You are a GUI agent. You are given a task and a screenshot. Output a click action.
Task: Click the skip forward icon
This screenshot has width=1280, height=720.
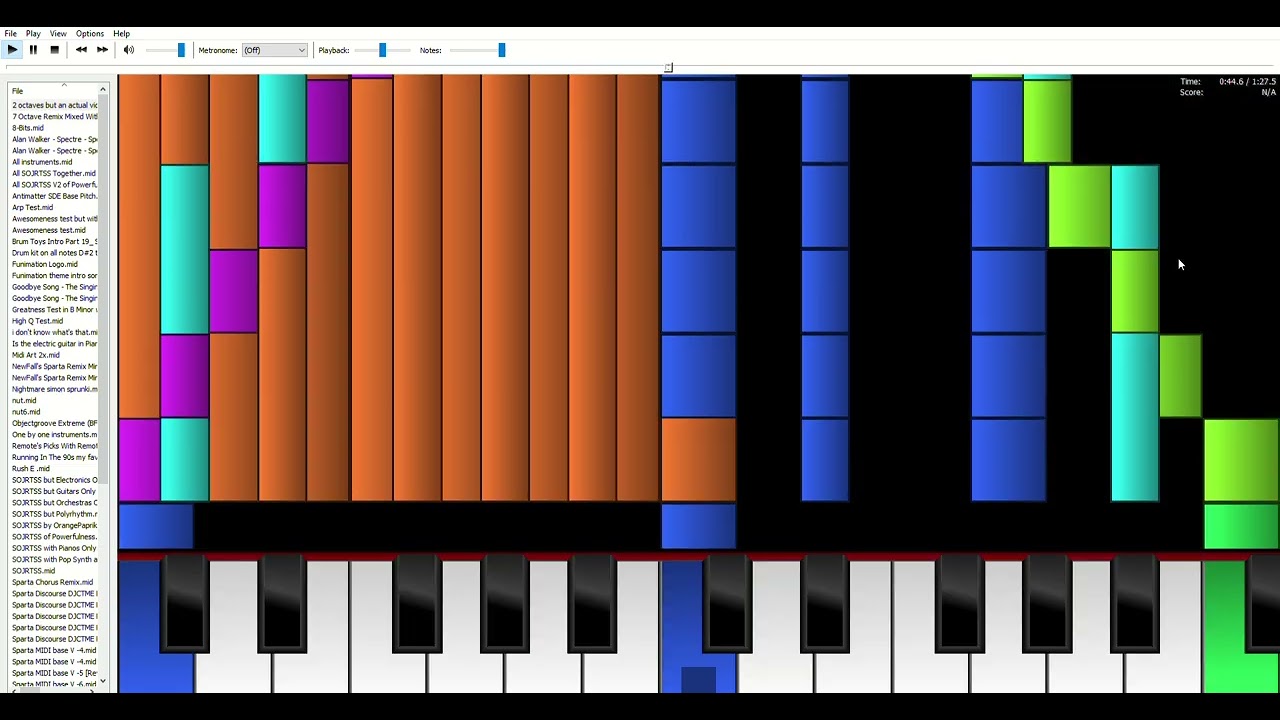(x=102, y=50)
